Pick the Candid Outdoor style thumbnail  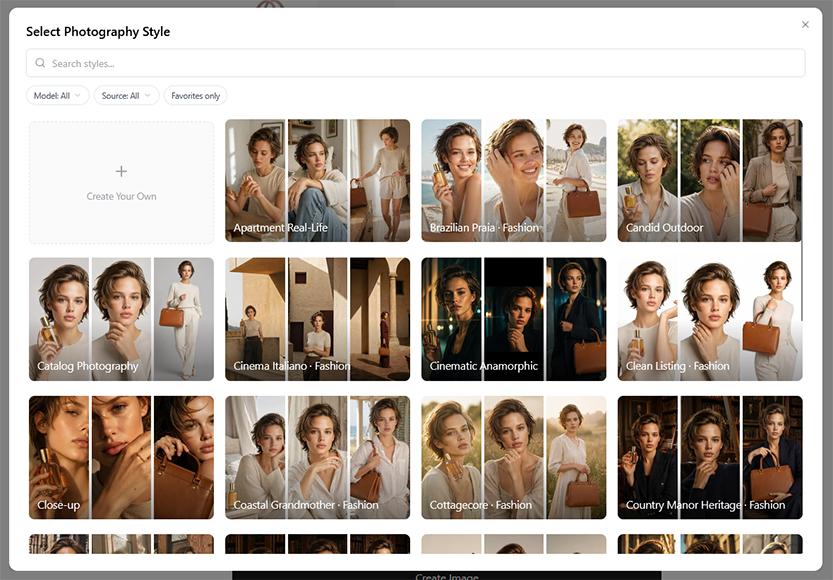click(x=710, y=181)
